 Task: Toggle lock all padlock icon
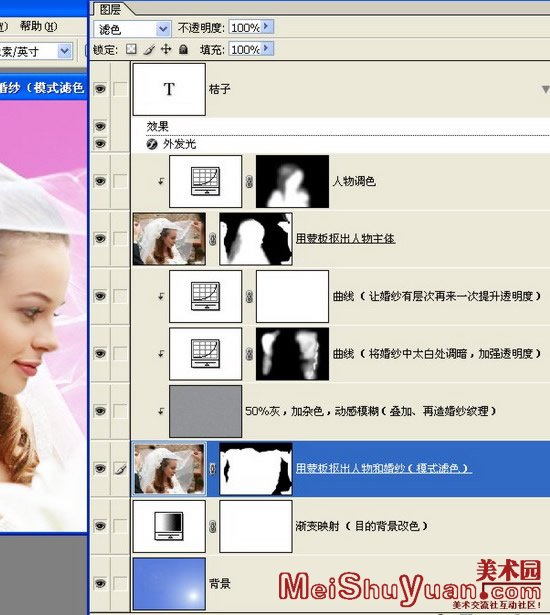click(183, 49)
